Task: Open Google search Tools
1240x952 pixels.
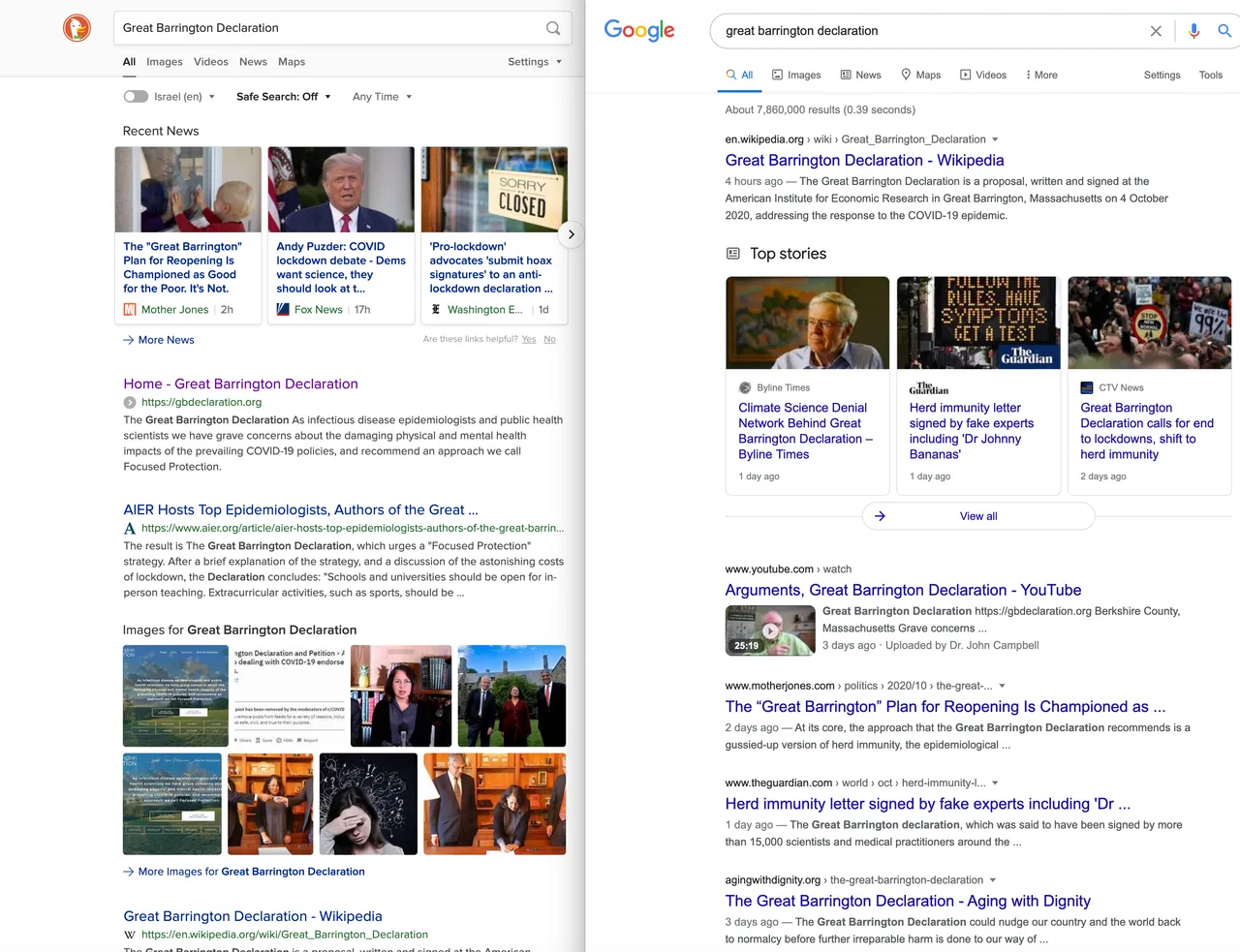Action: click(1211, 75)
